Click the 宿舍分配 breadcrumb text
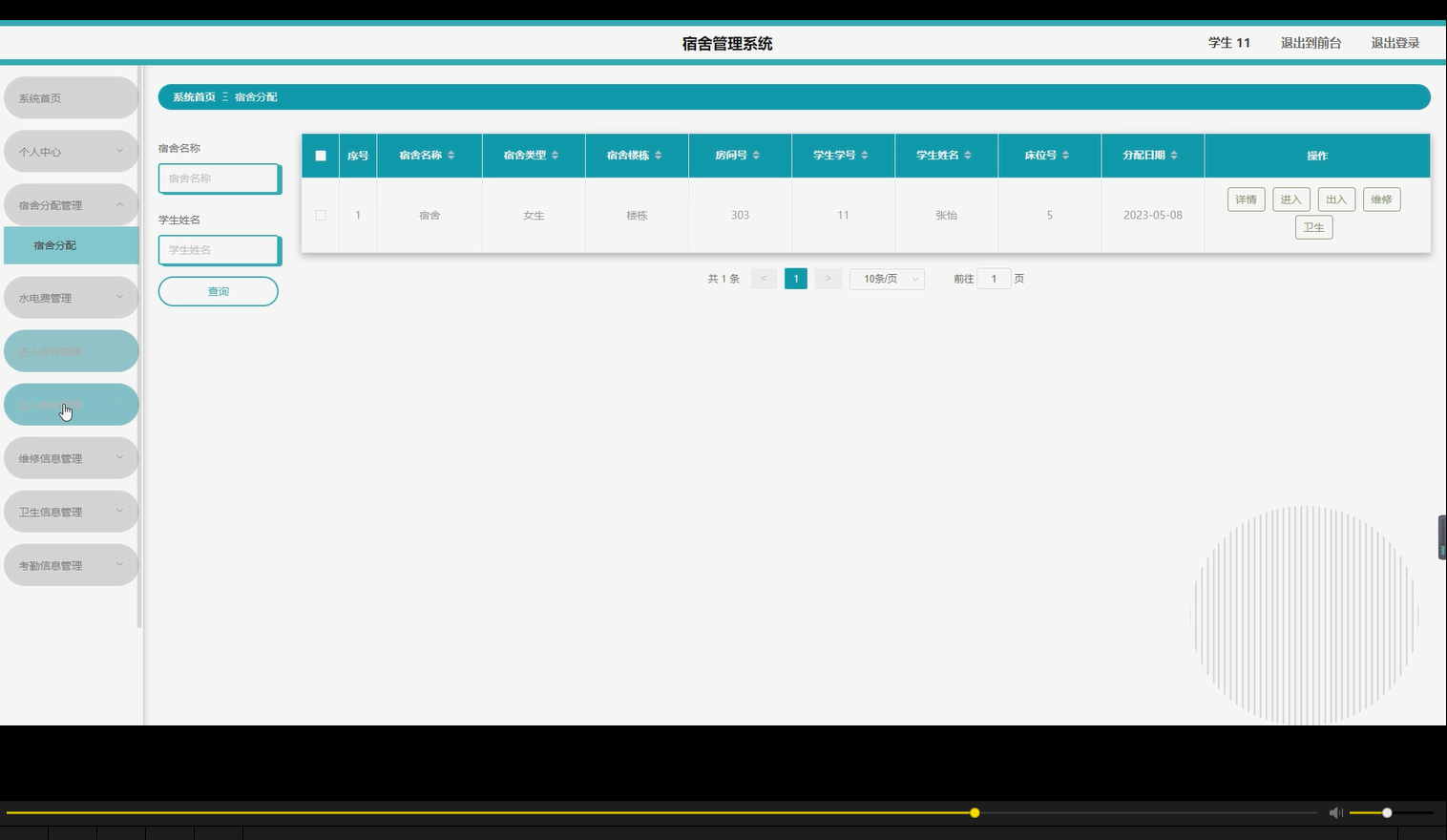Image resolution: width=1447 pixels, height=840 pixels. tap(256, 97)
